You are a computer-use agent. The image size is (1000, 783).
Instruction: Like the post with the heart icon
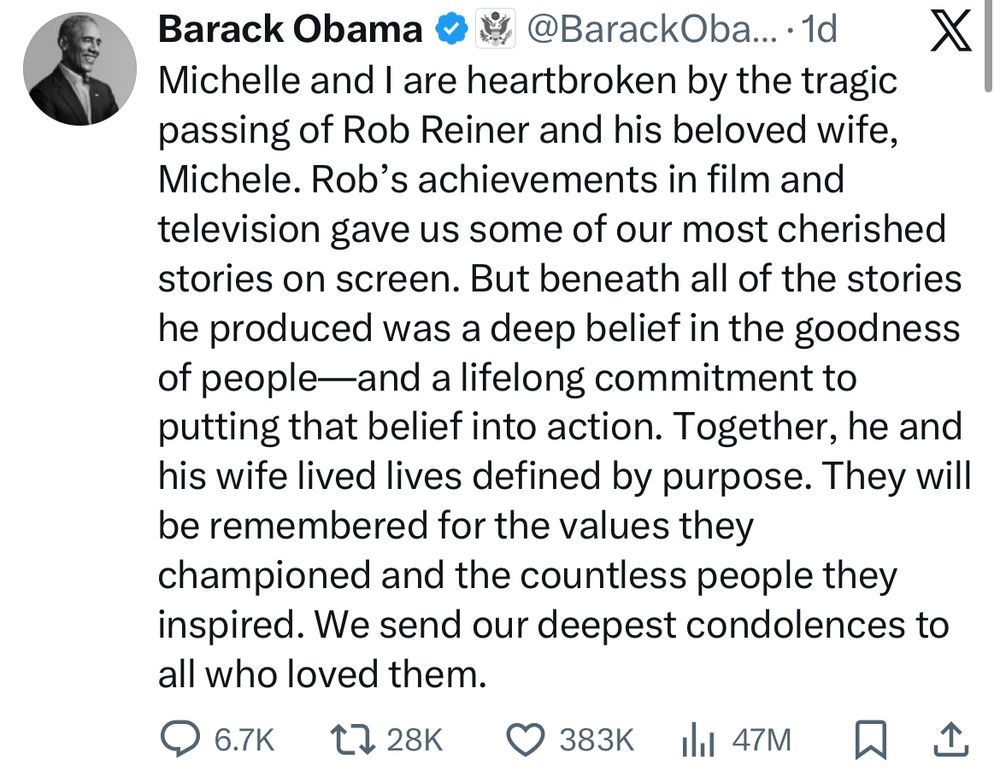[x=526, y=739]
